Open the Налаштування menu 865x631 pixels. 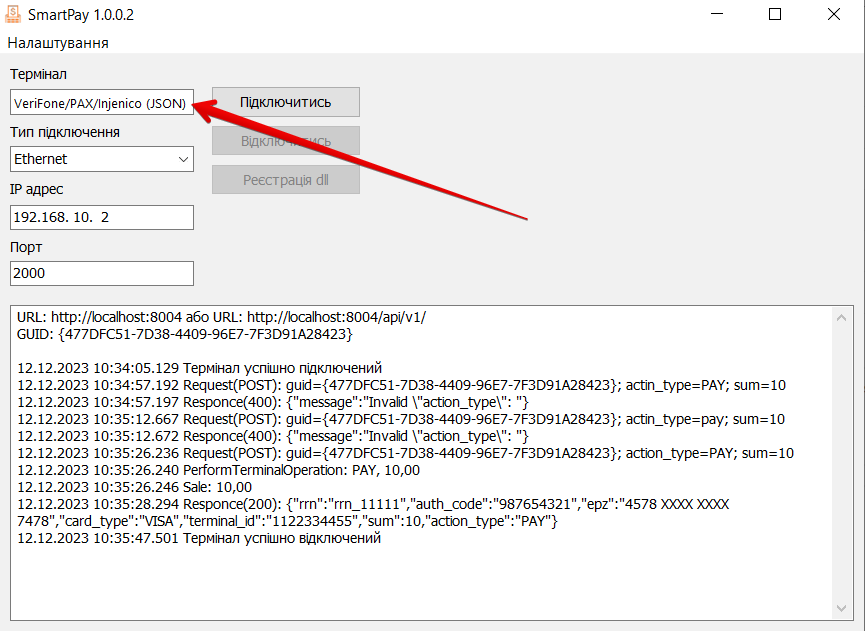(58, 43)
